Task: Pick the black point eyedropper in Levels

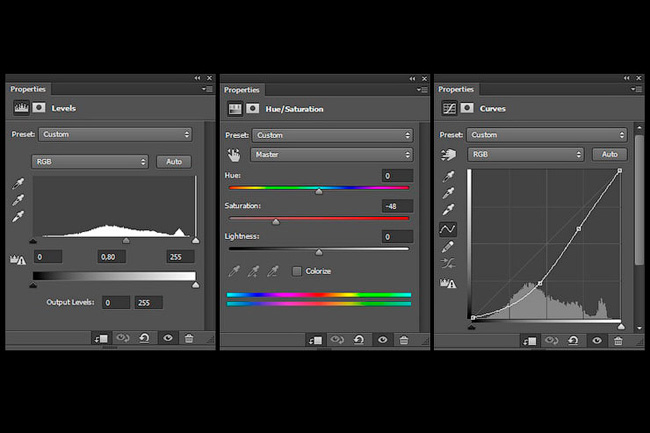Action: coord(18,183)
